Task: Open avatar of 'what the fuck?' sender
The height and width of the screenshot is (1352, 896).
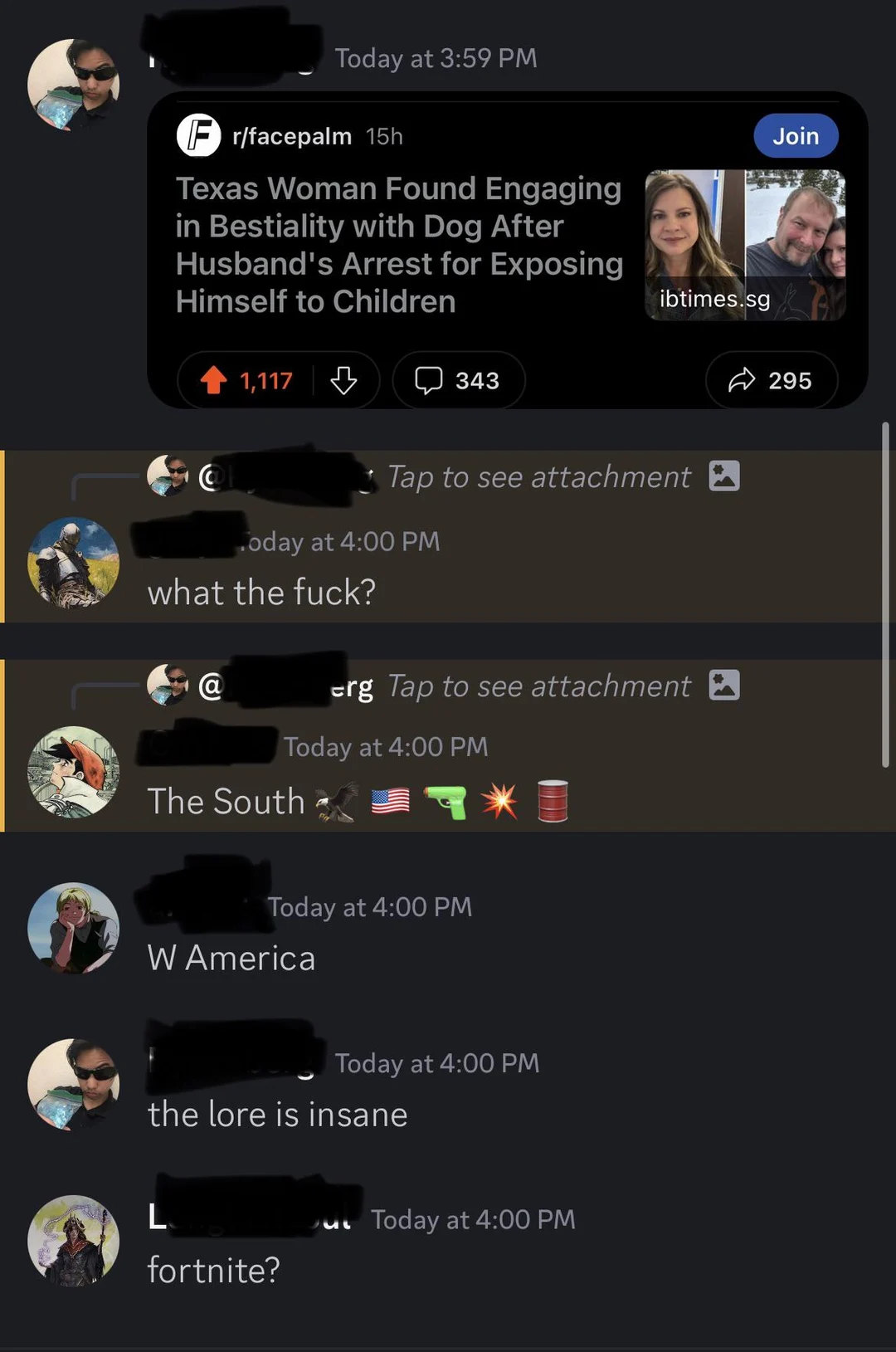Action: pyautogui.click(x=73, y=563)
